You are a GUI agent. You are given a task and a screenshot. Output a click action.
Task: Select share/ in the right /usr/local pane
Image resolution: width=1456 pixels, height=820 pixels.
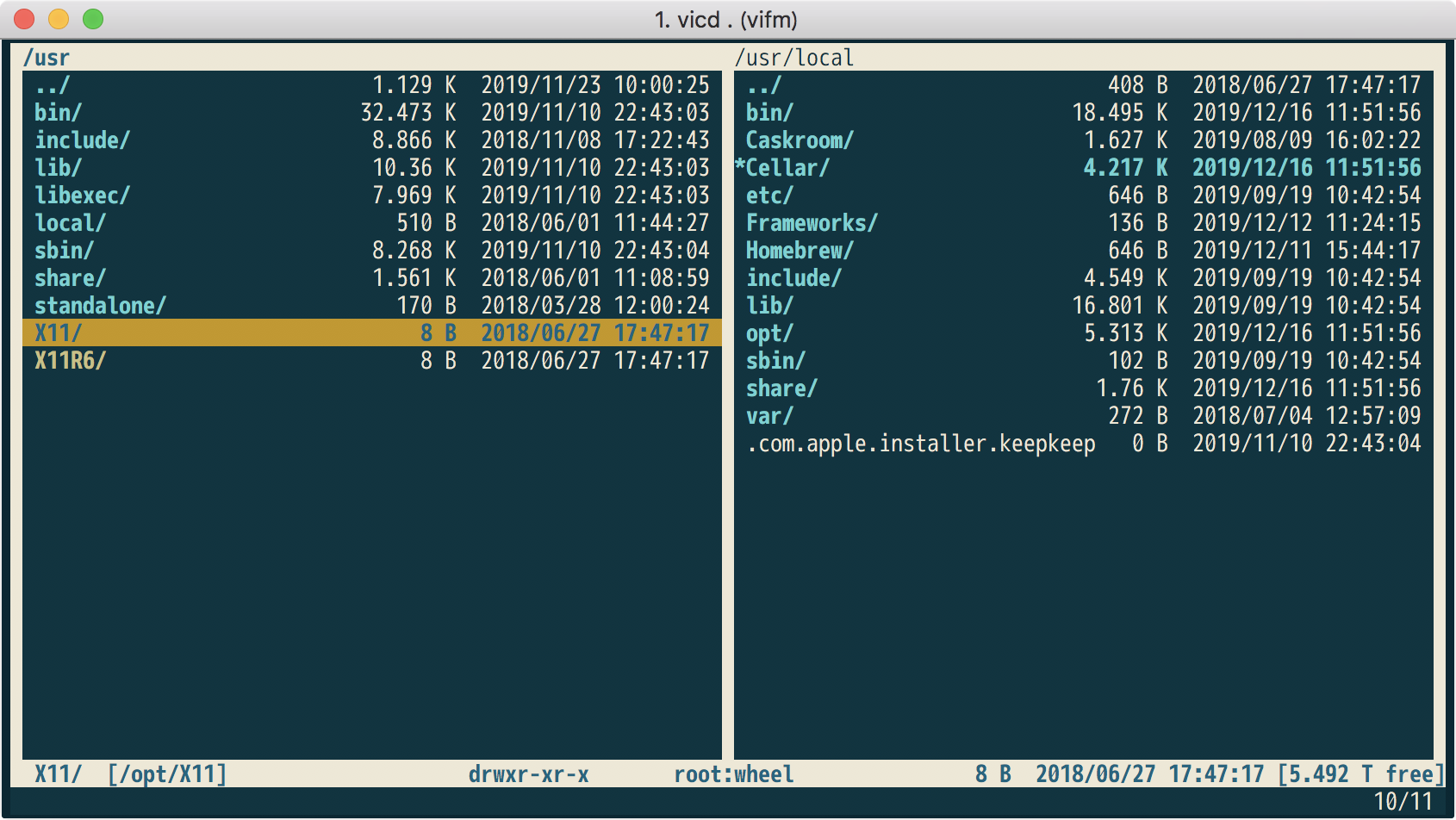point(1084,388)
